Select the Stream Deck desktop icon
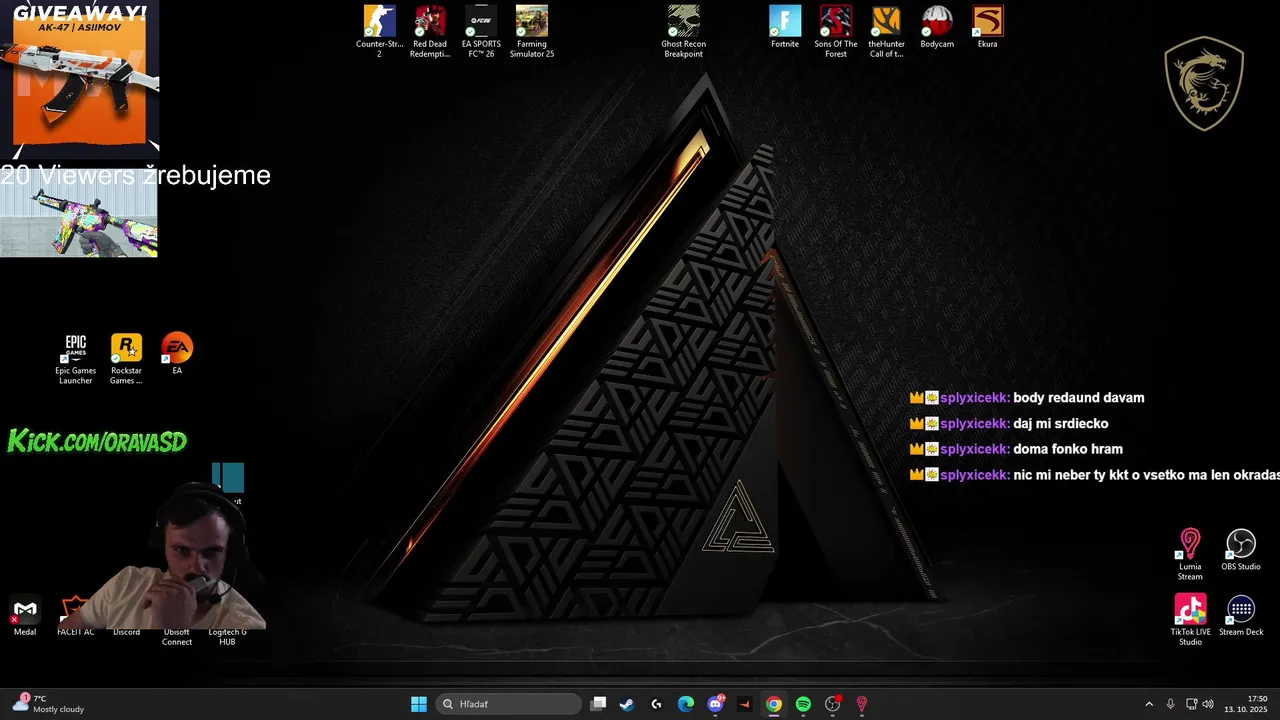Viewport: 1280px width, 720px height. [1241, 615]
